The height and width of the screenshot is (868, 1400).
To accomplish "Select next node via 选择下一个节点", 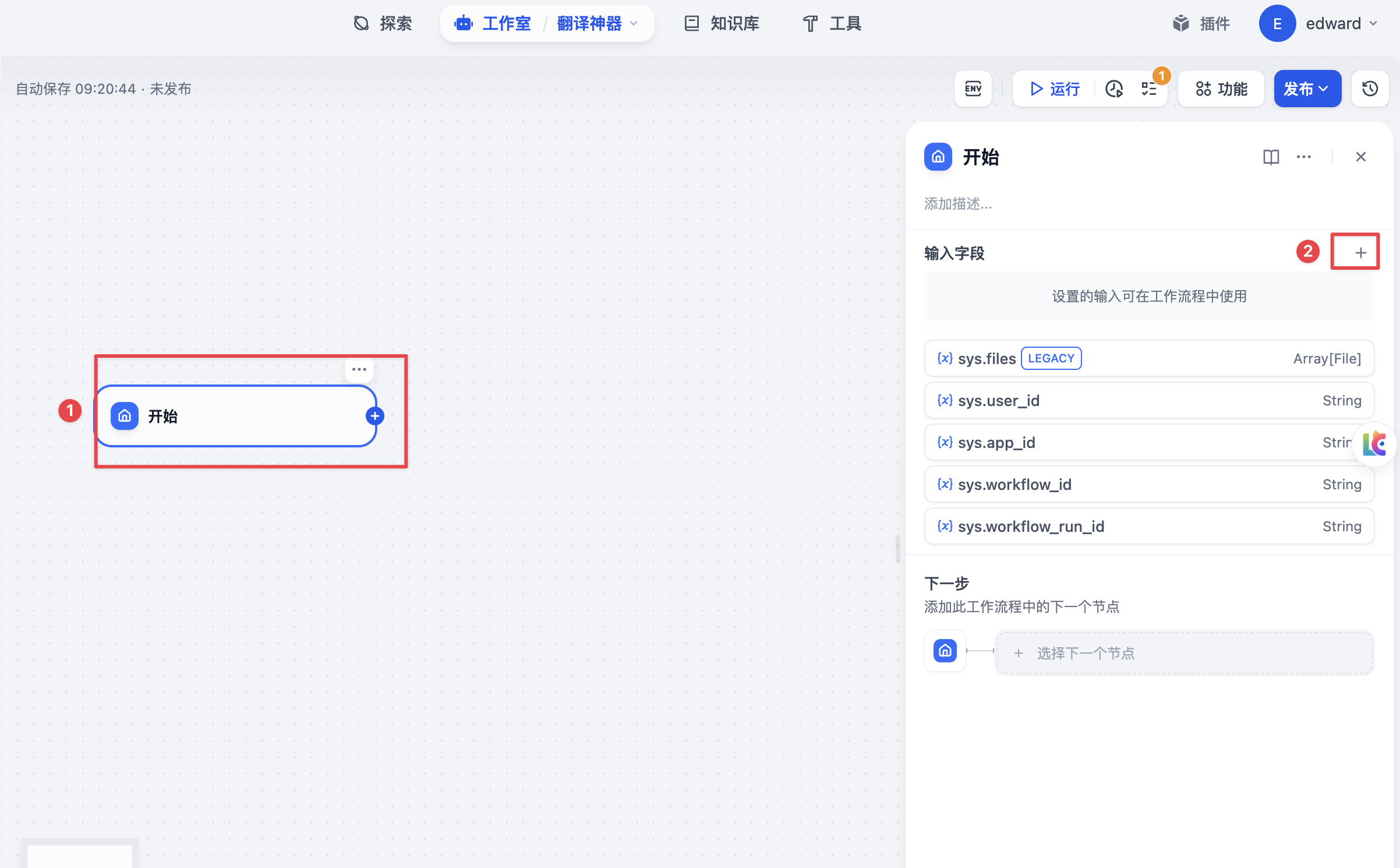I will click(x=1184, y=652).
